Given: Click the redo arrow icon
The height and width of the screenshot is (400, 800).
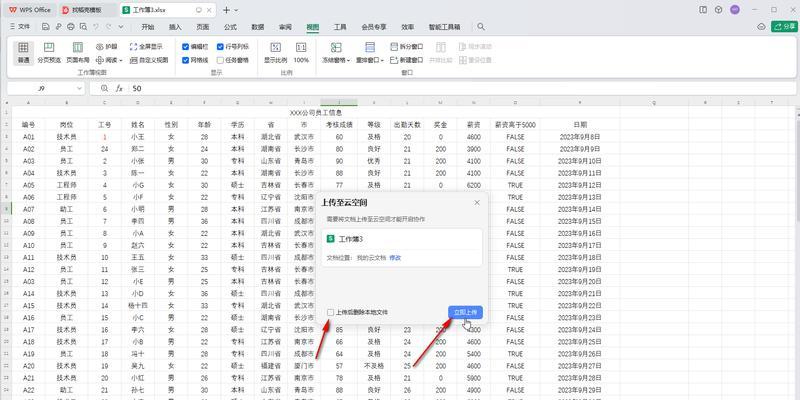Looking at the screenshot, I should [109, 27].
